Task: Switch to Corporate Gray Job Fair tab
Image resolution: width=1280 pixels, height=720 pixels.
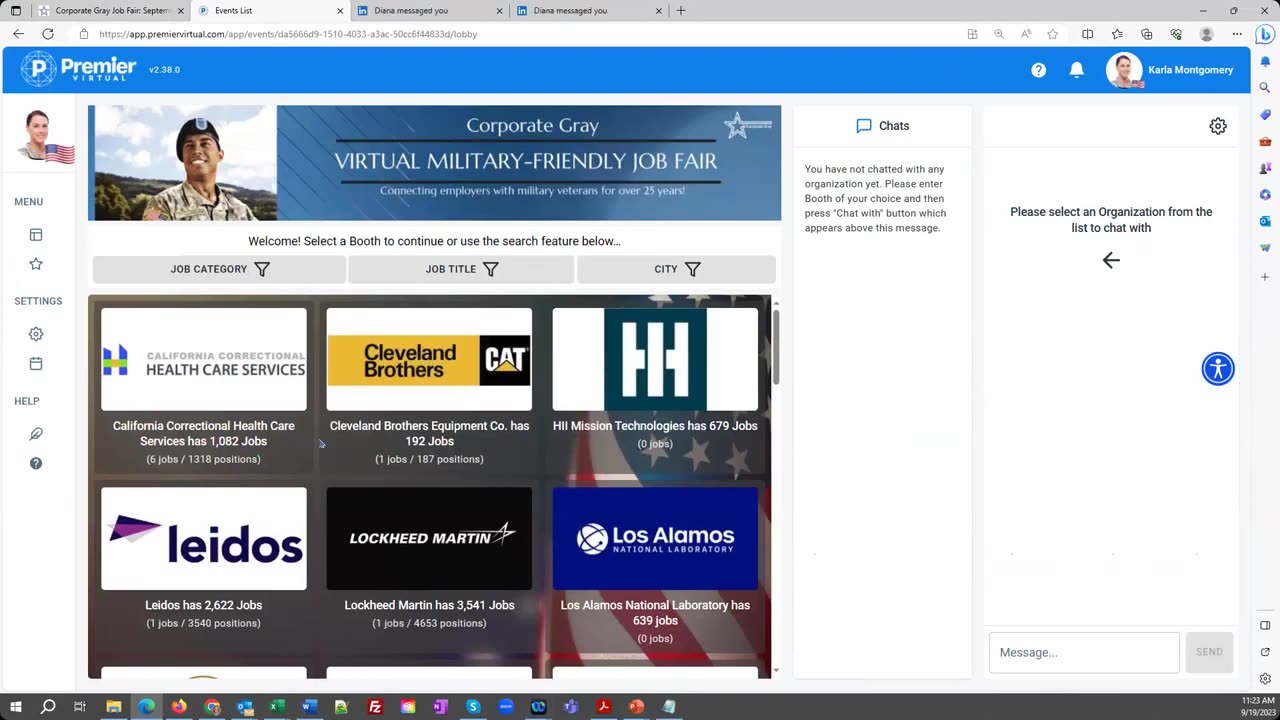Action: coord(110,11)
